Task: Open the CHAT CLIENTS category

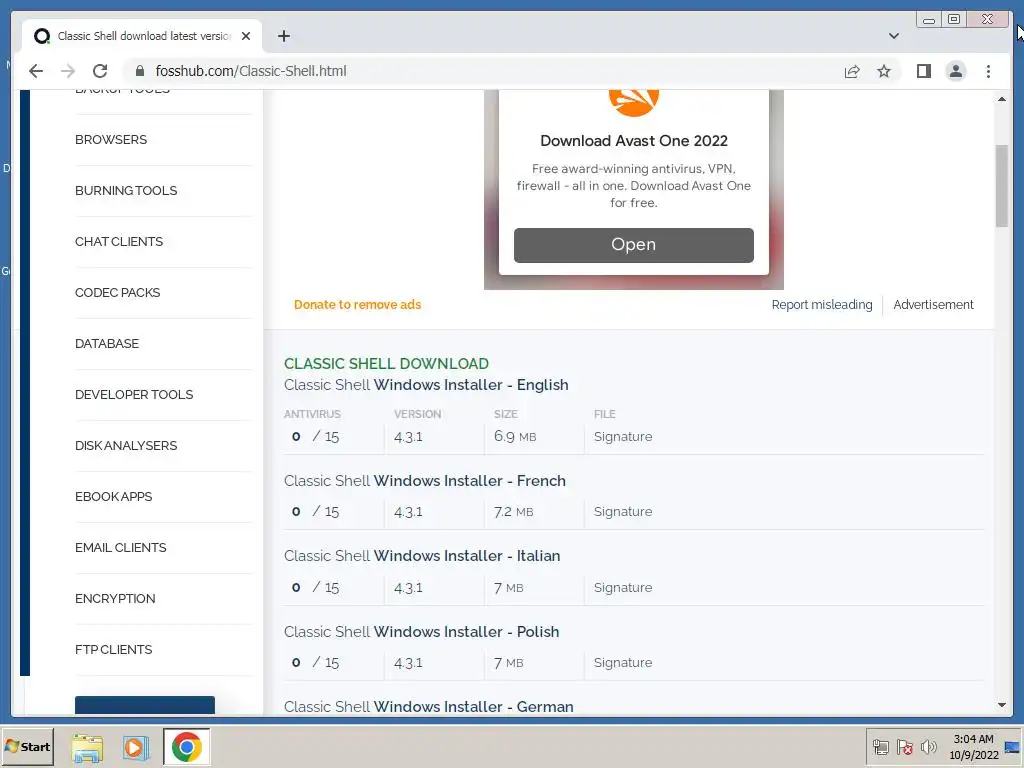Action: coord(119,242)
